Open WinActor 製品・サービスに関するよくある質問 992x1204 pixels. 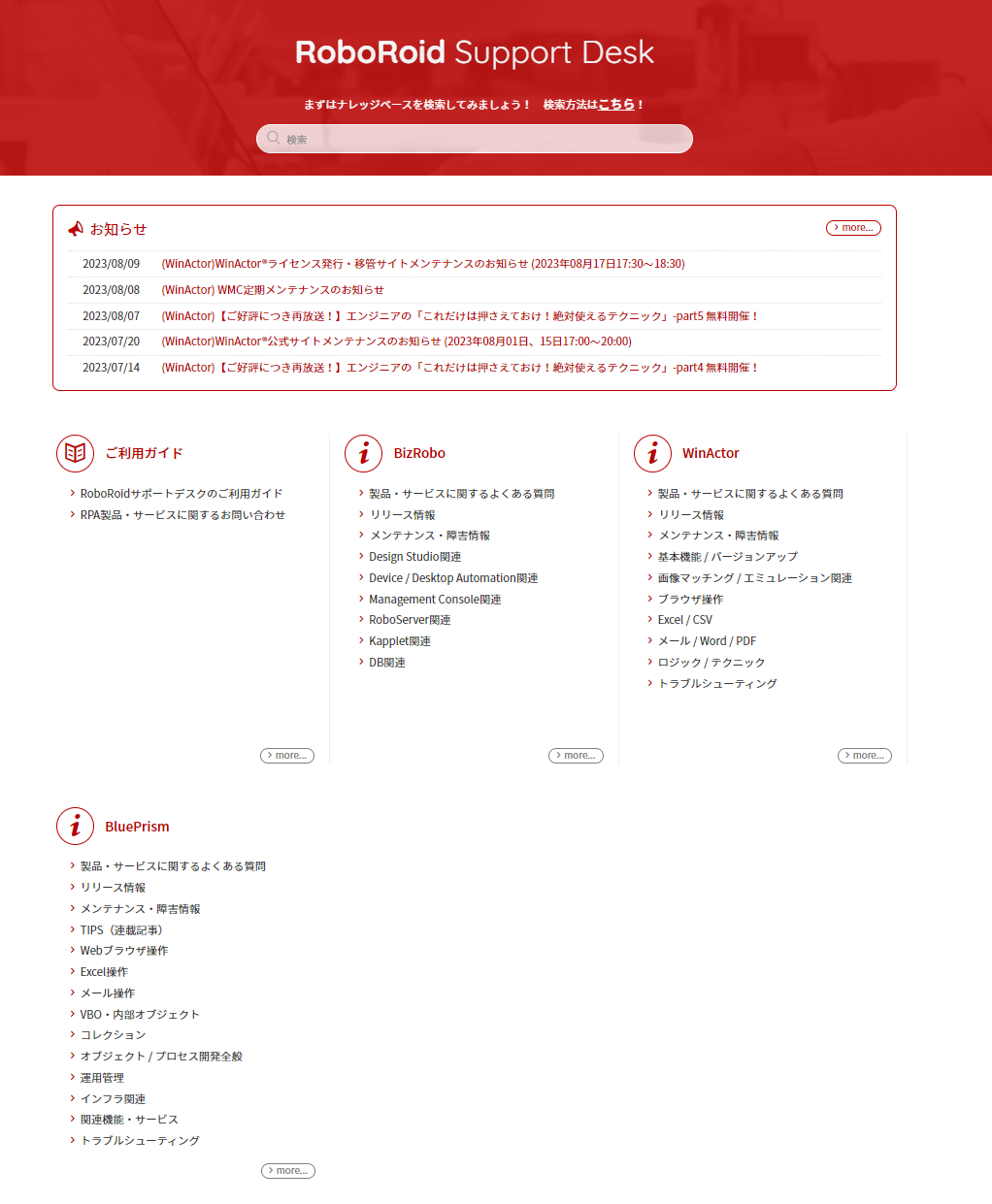(750, 494)
